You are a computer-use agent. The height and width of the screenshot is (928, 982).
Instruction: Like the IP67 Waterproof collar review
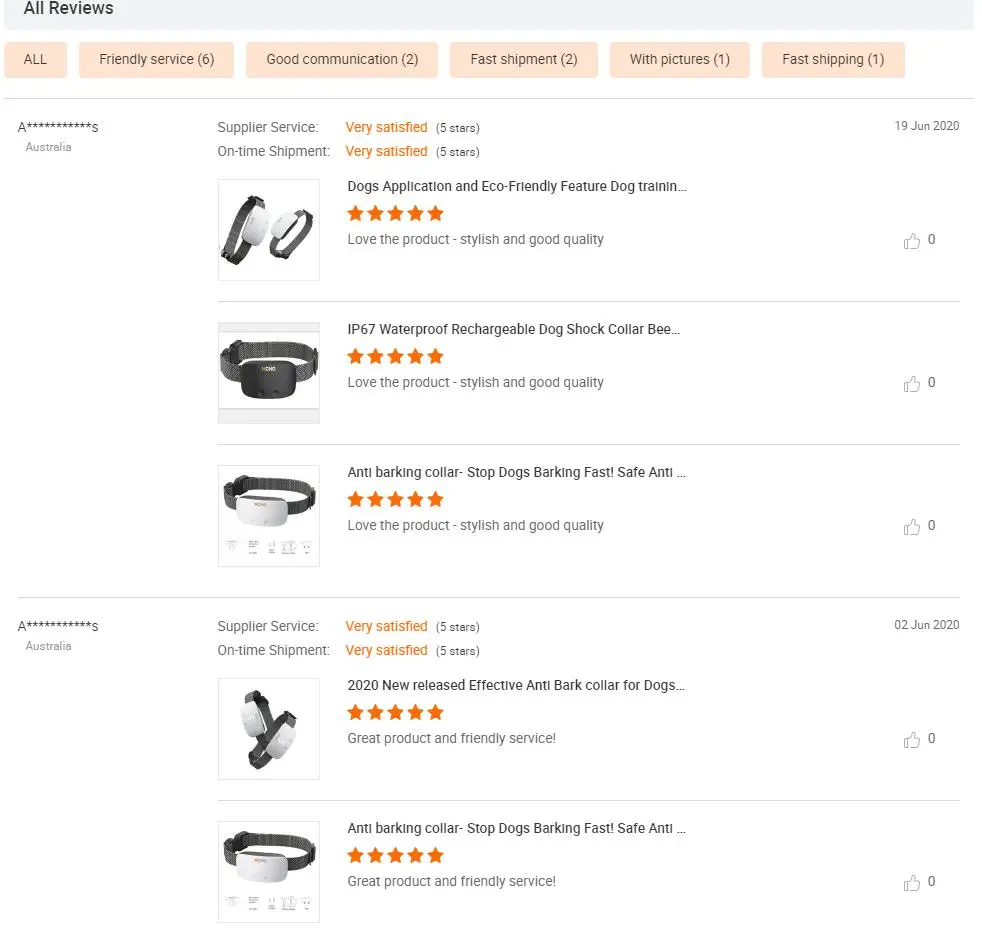(x=911, y=384)
